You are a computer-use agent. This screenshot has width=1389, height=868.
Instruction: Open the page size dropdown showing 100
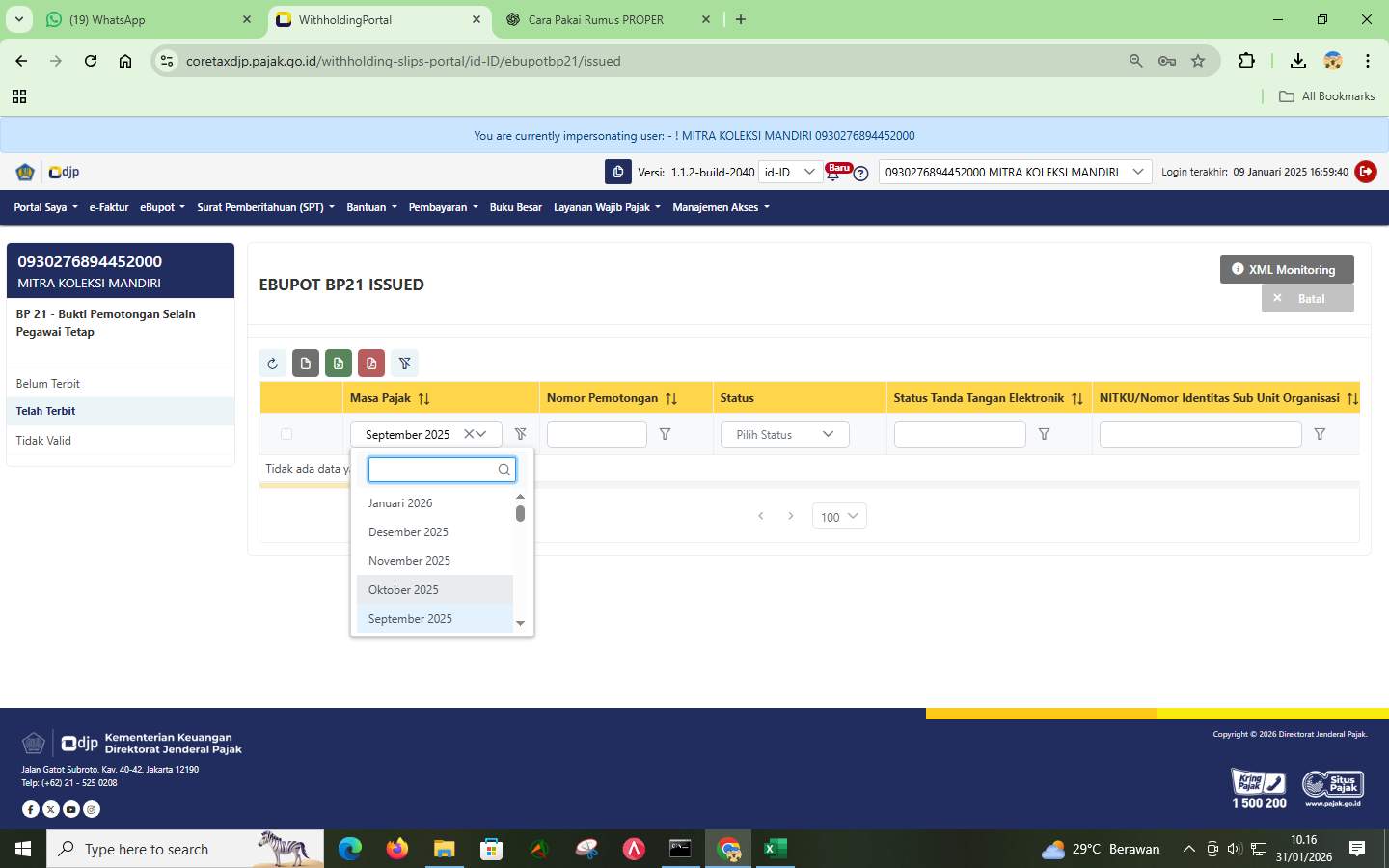tap(837, 517)
